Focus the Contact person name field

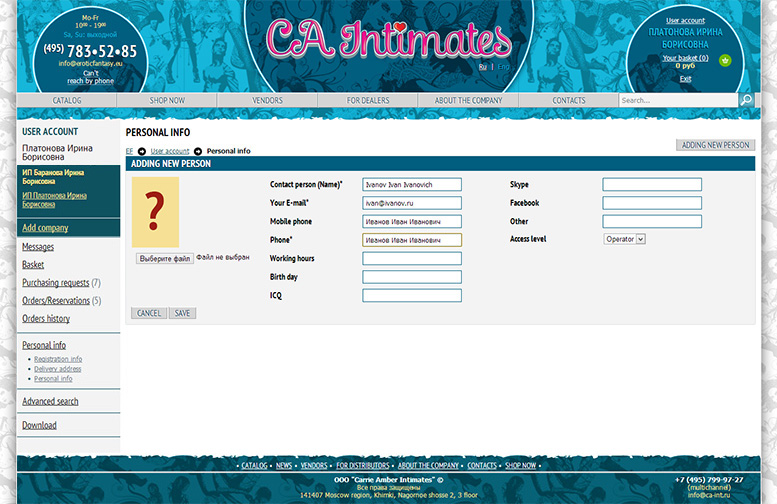[x=412, y=184]
